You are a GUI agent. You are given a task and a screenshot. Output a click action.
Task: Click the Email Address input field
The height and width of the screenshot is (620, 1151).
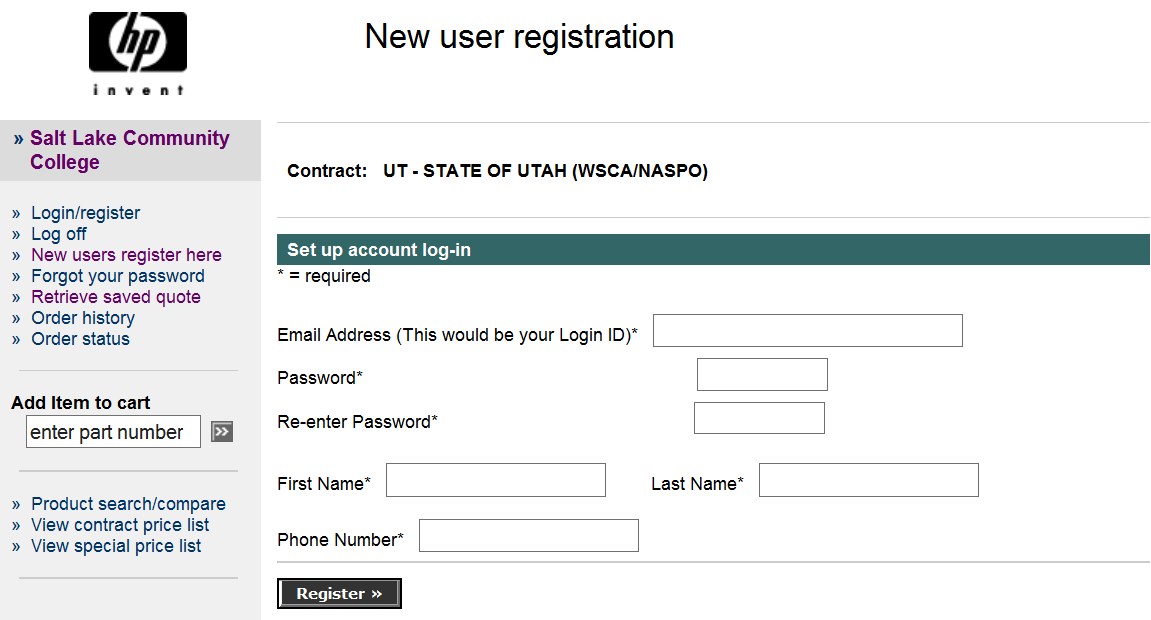coord(807,331)
